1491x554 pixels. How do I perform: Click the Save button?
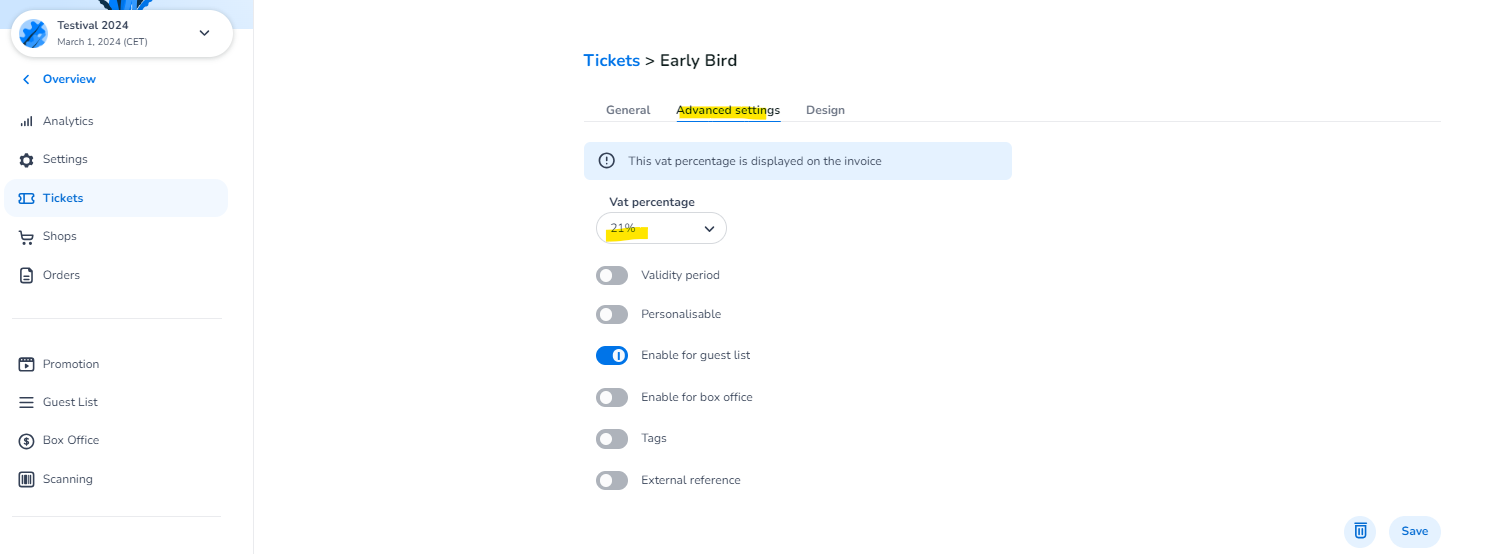click(1414, 531)
